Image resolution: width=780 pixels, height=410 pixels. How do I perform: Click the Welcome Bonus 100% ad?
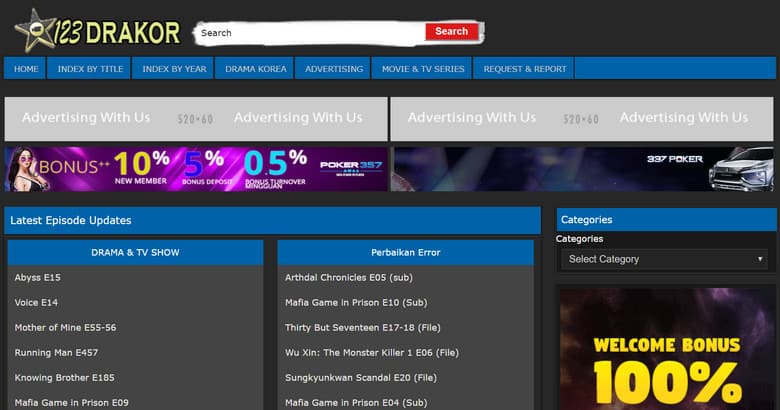click(x=665, y=350)
